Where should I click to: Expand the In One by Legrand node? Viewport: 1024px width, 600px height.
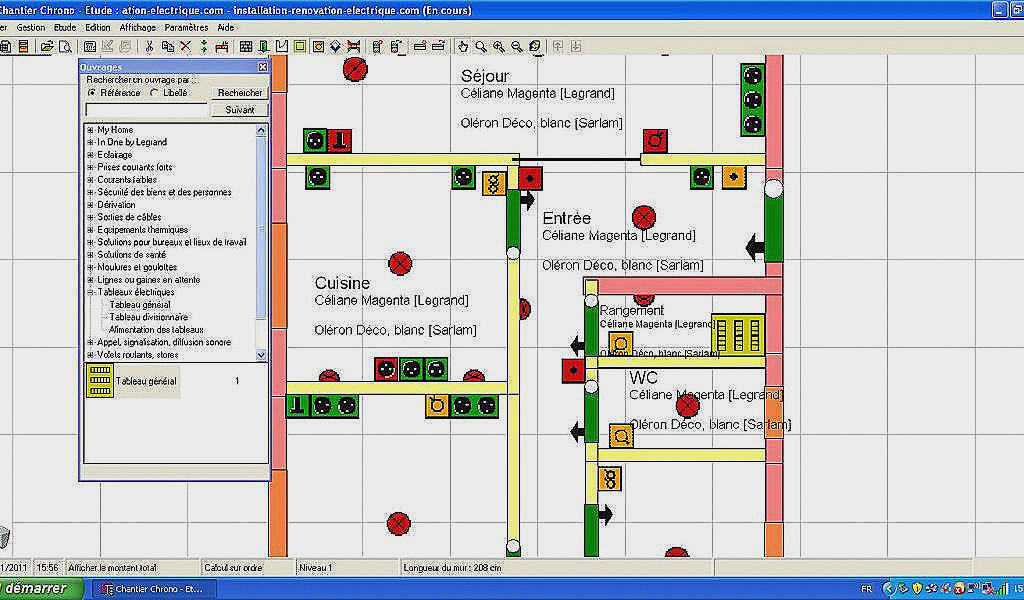(x=91, y=142)
